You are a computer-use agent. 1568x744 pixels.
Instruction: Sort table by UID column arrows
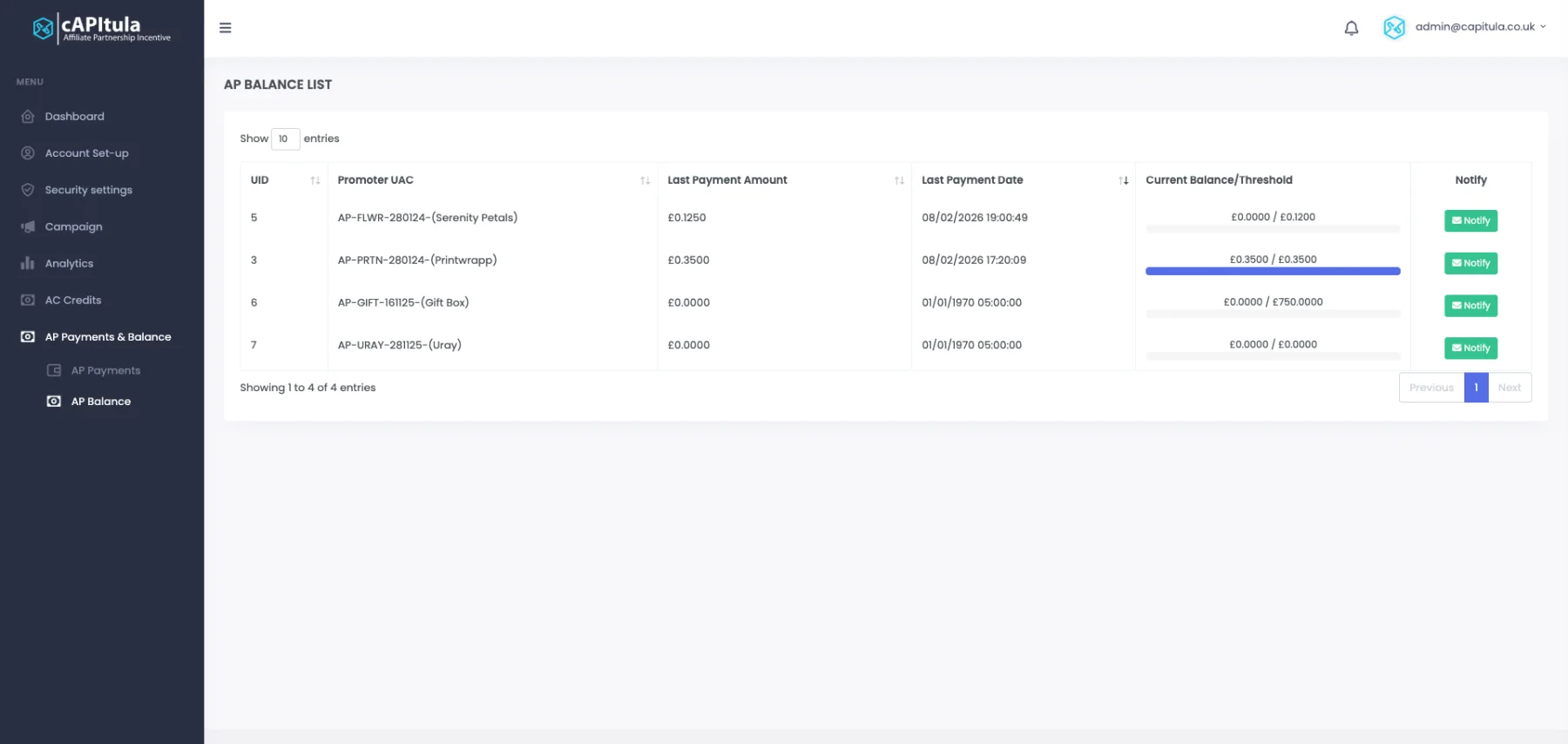[x=315, y=180]
